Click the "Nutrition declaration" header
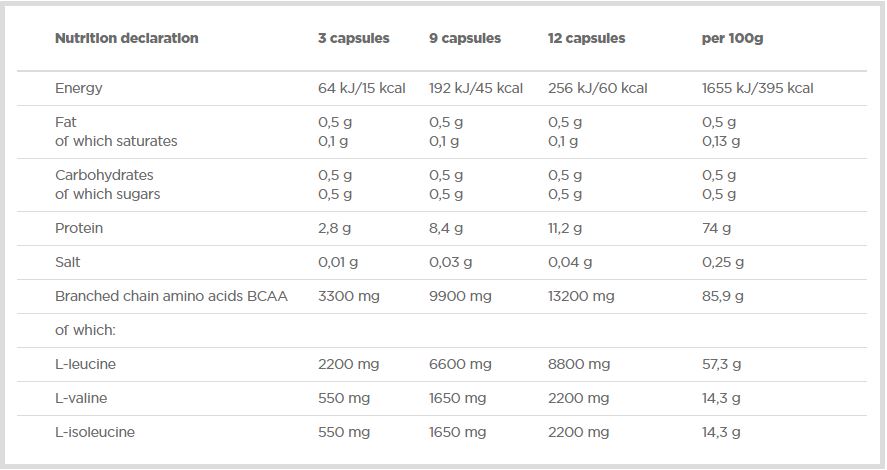The height and width of the screenshot is (470, 887). pos(126,38)
